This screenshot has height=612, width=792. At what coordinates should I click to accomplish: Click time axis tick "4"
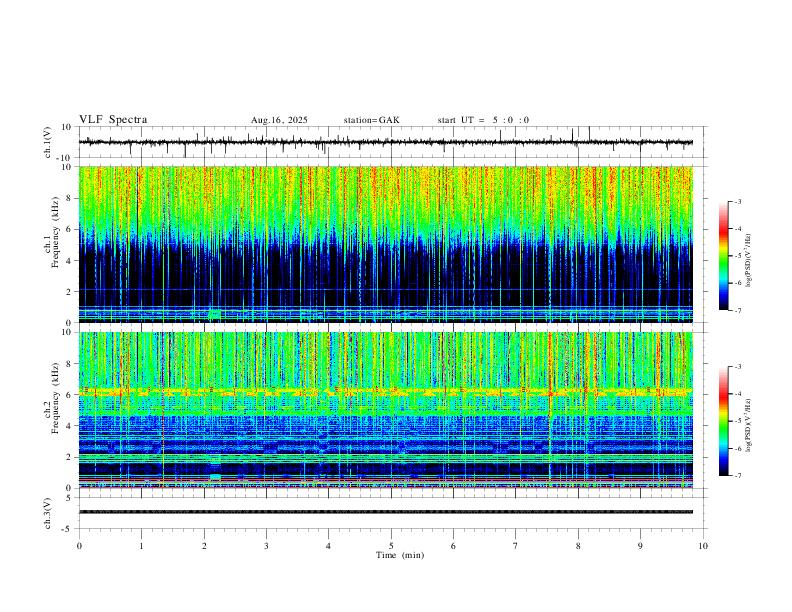coord(329,546)
